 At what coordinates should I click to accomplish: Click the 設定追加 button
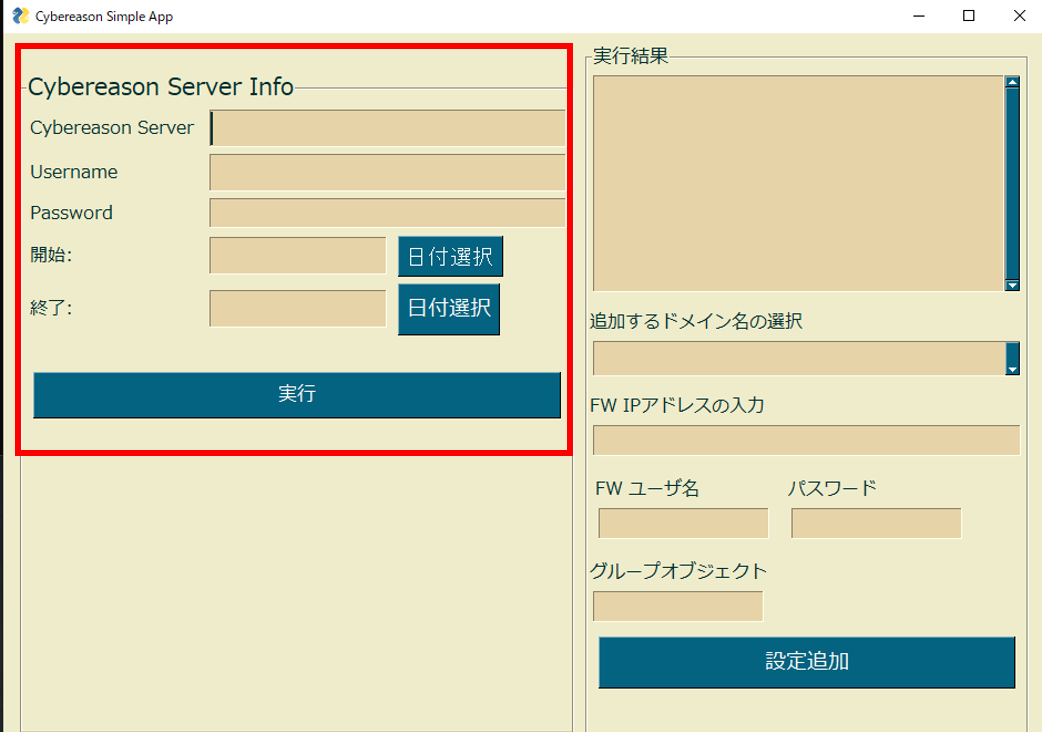click(807, 662)
